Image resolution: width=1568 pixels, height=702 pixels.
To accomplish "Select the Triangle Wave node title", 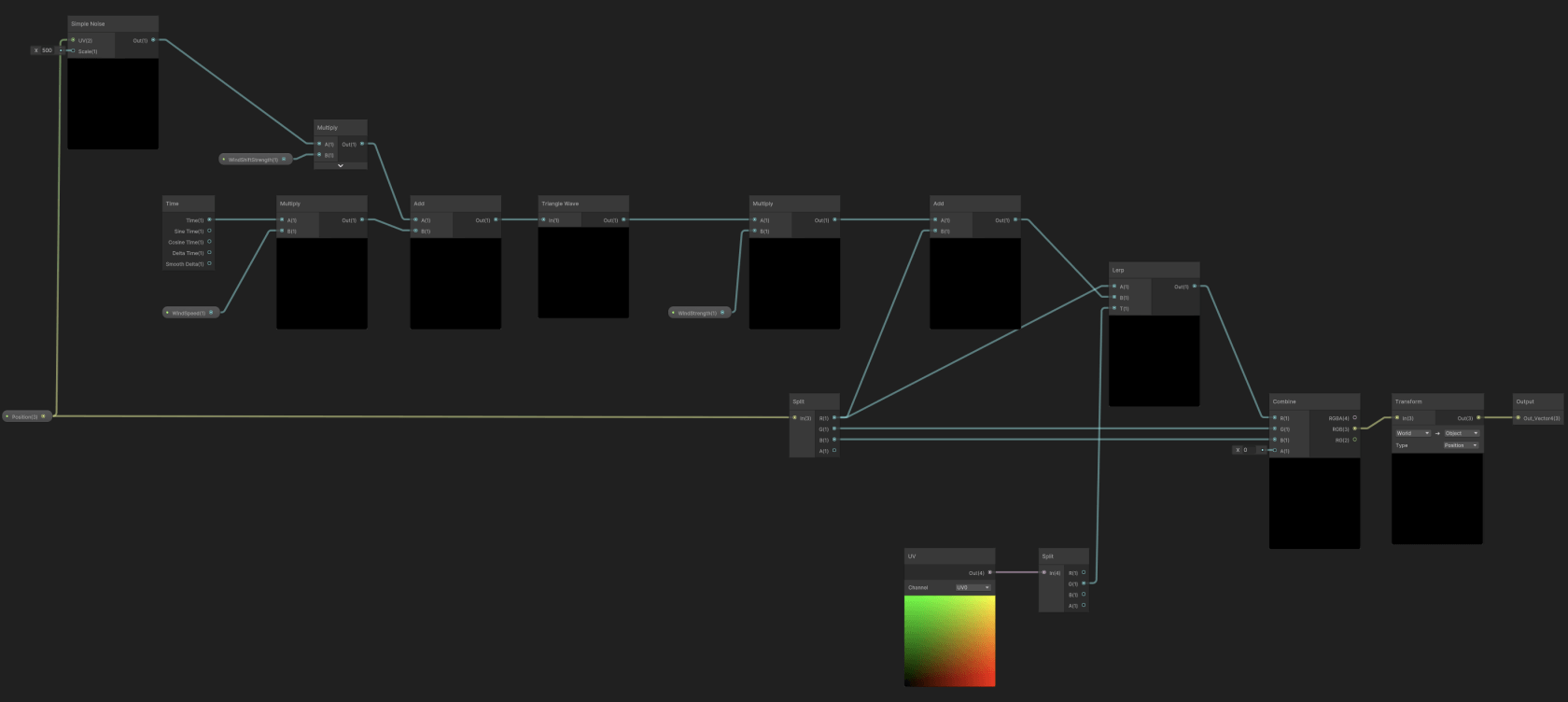I will coord(560,204).
